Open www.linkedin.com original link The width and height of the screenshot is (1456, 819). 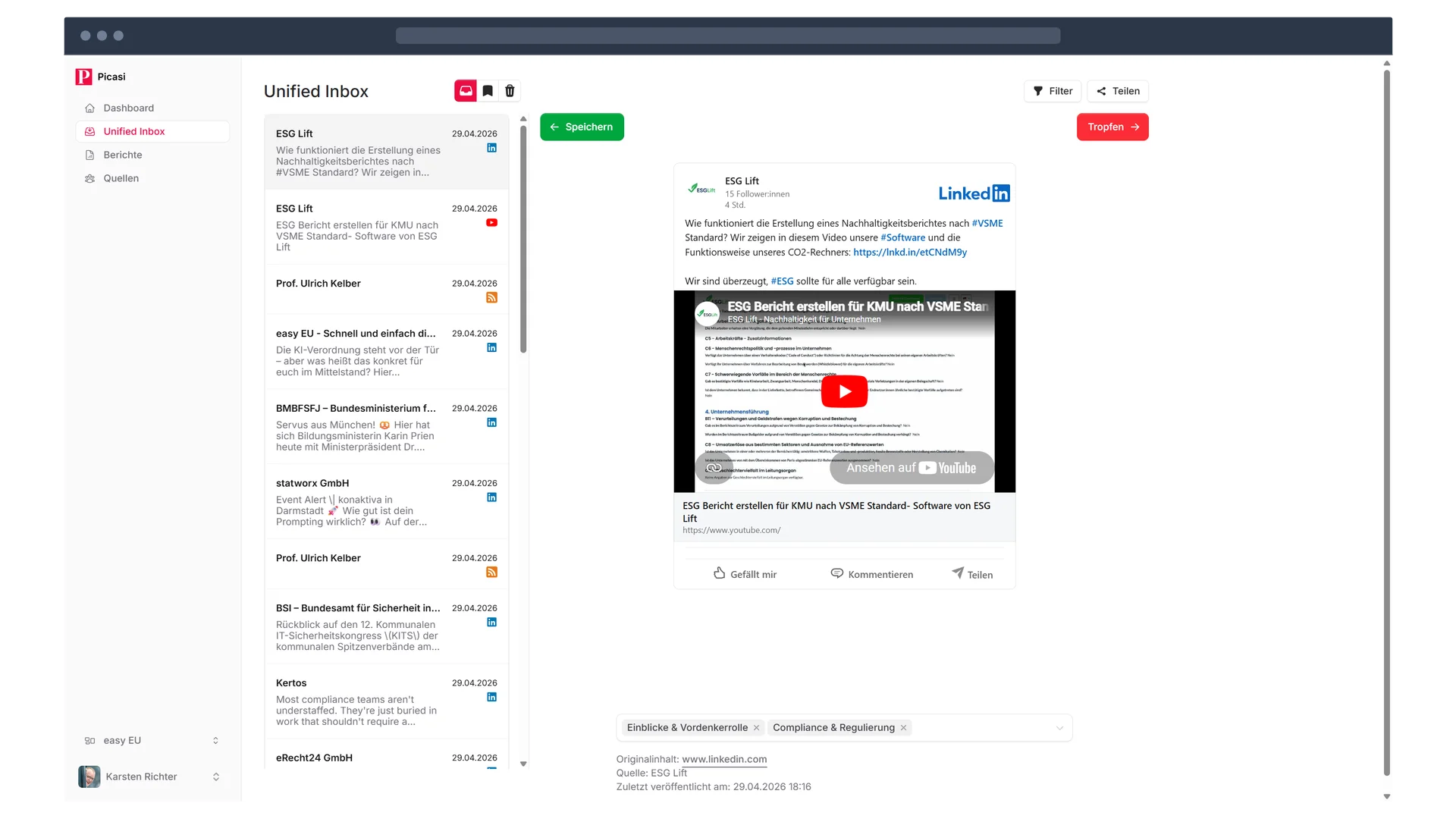(724, 759)
